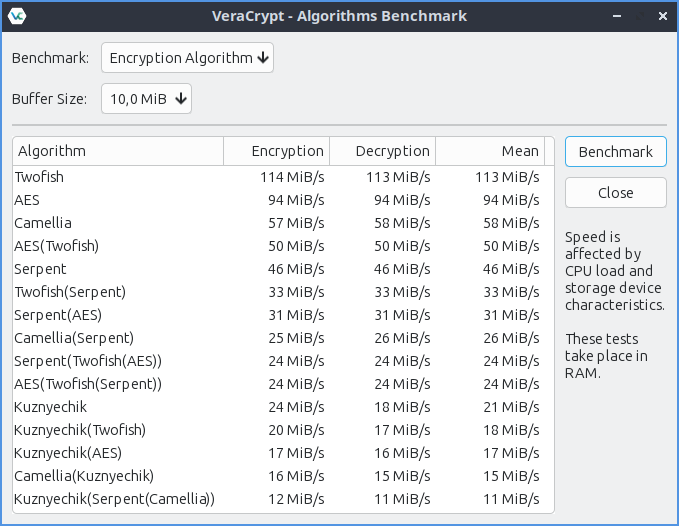Click the VeraCrypt logo icon in title bar
The width and height of the screenshot is (679, 526).
[17, 16]
